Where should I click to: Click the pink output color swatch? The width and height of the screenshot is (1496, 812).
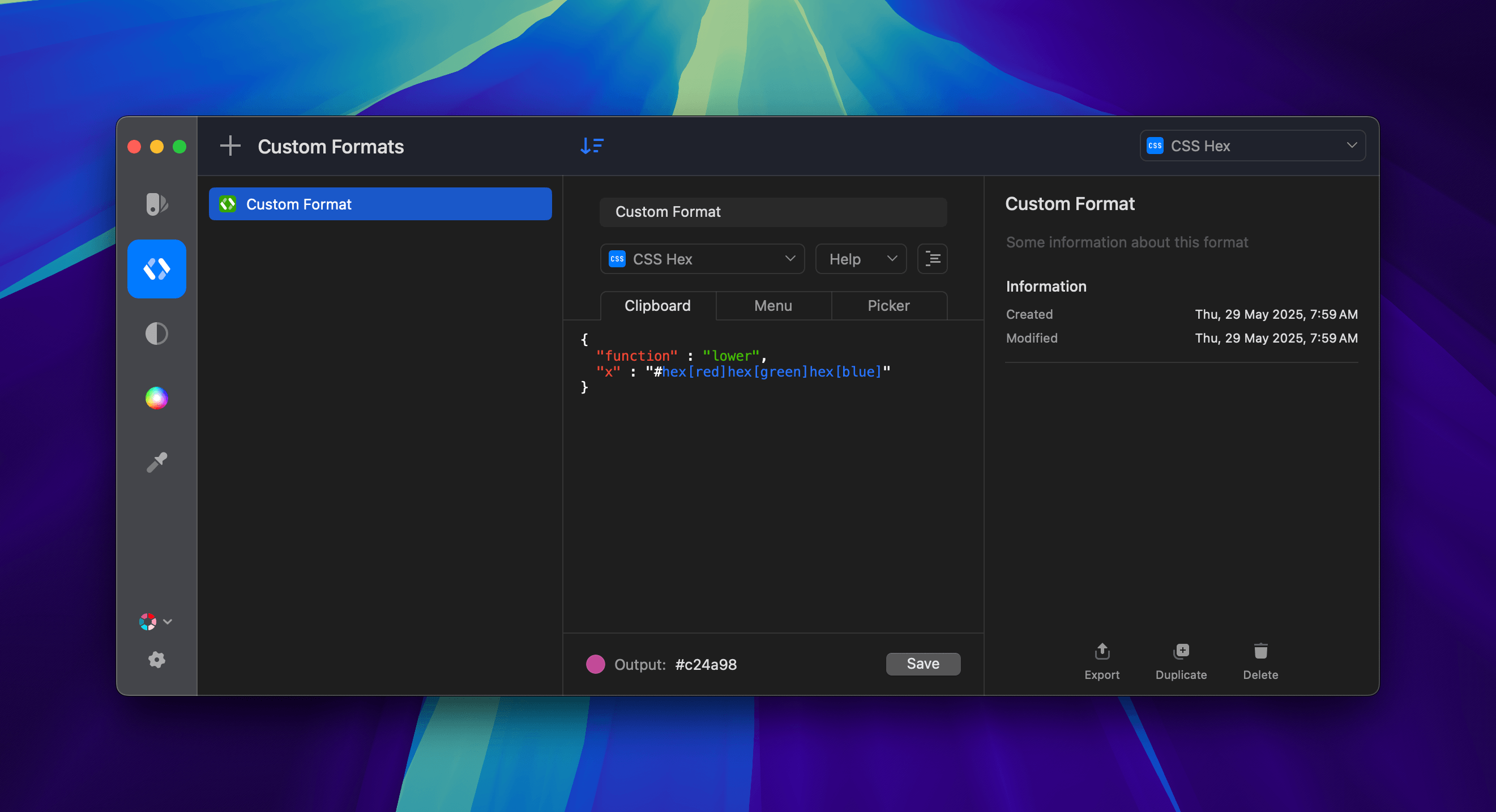[595, 664]
